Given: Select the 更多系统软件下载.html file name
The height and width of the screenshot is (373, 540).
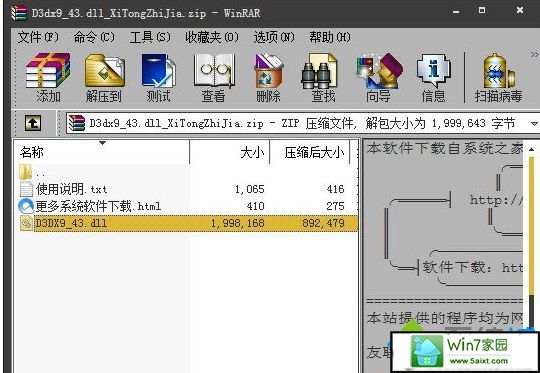Looking at the screenshot, I should point(98,206).
